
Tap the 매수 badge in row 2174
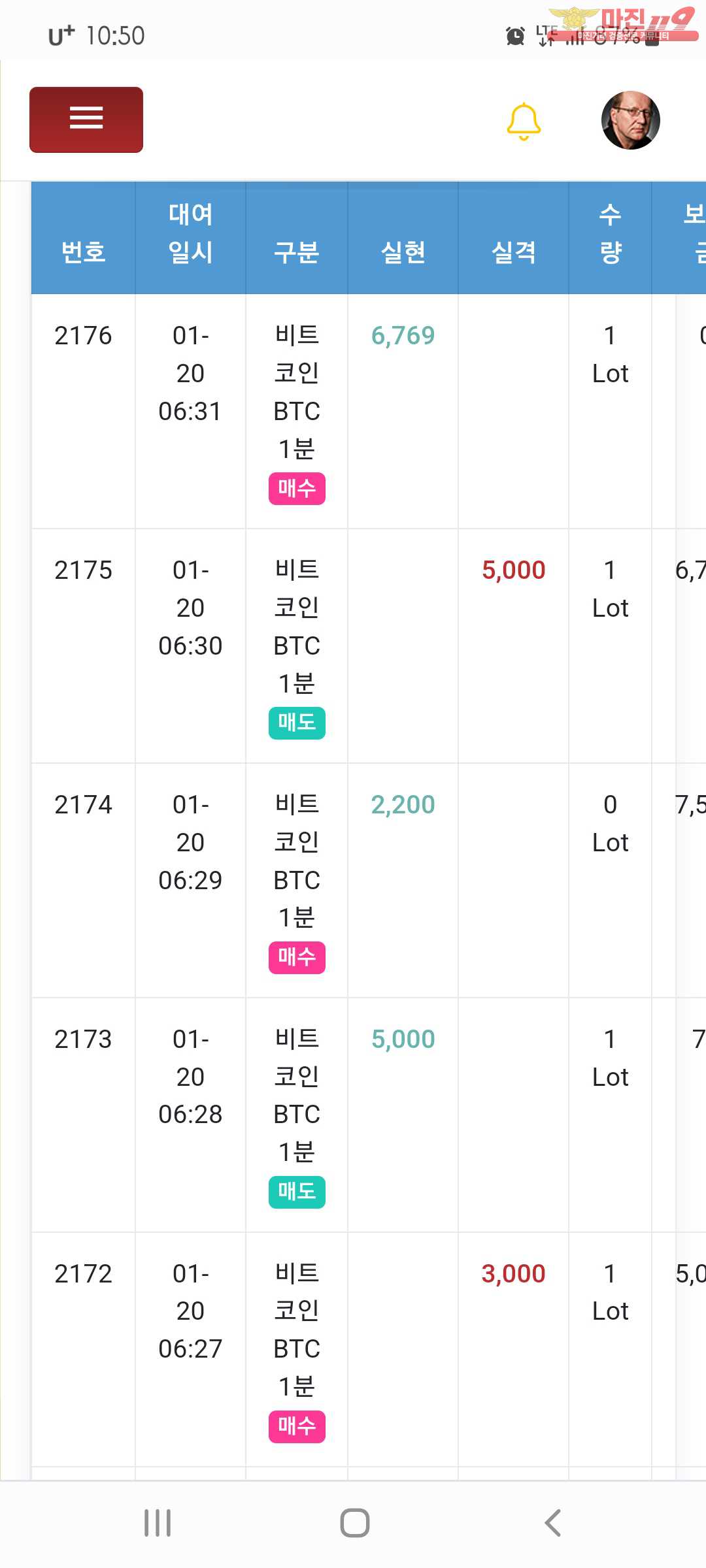click(x=297, y=957)
